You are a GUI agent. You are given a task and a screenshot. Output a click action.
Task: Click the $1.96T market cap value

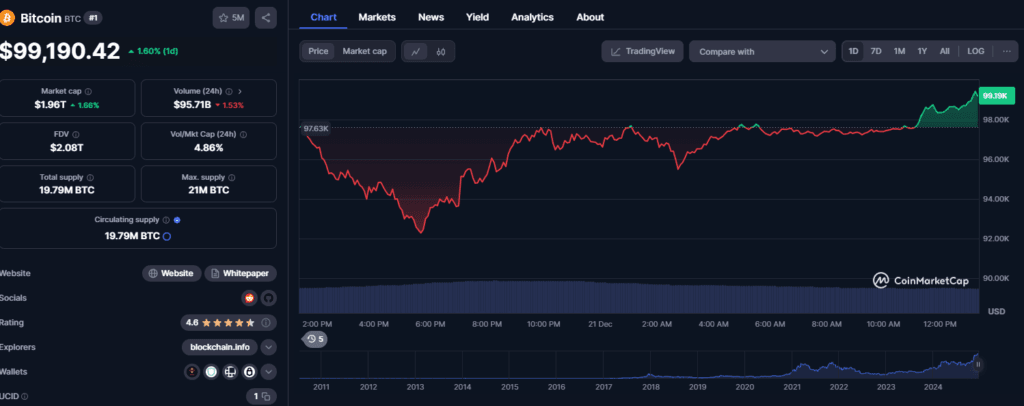[x=52, y=104]
